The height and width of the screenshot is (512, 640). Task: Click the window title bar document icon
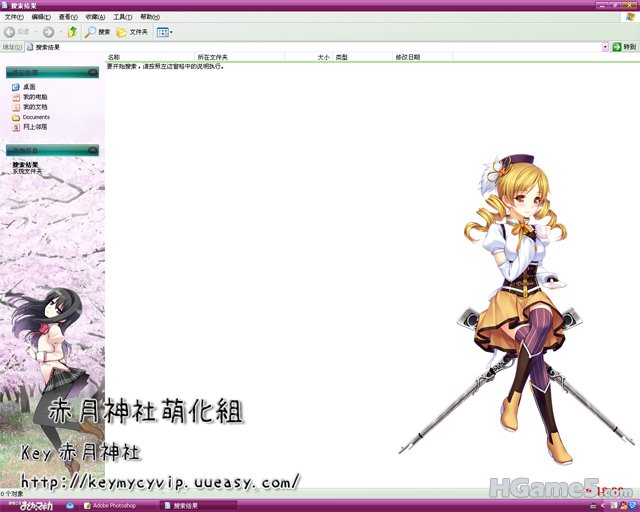tap(4, 5)
